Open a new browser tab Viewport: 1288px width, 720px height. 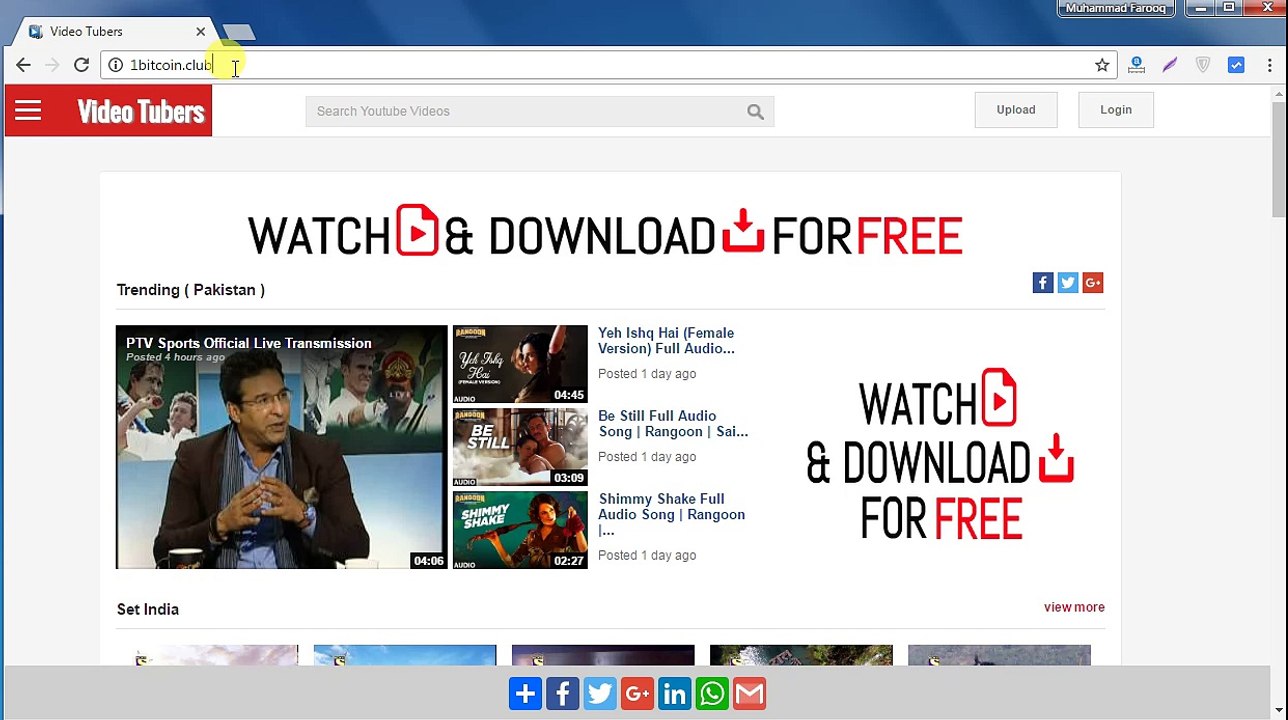[x=239, y=32]
